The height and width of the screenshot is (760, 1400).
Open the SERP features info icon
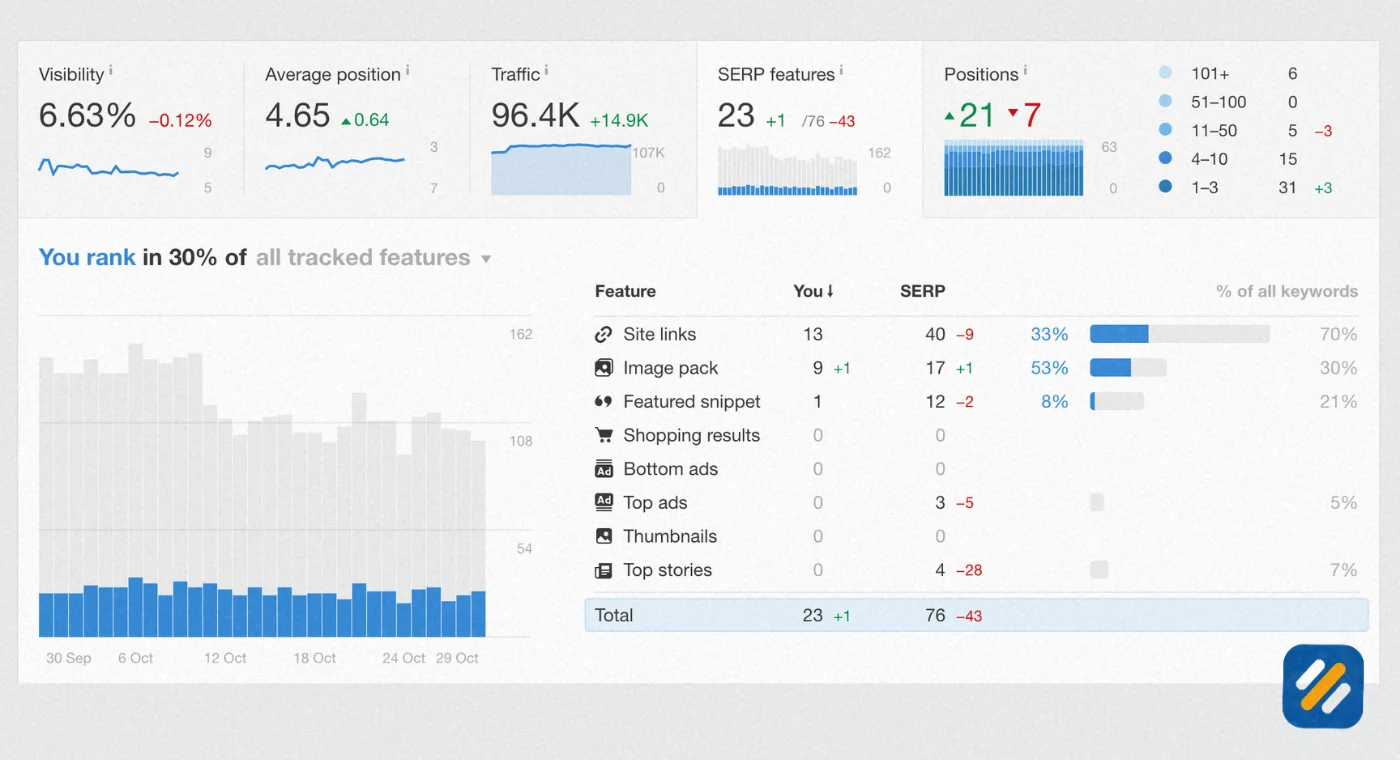pos(841,71)
